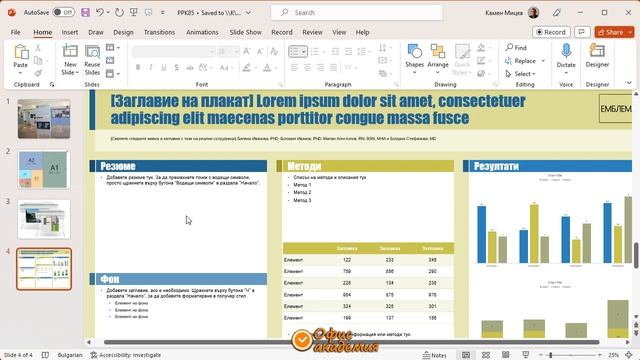Open Reuse Slides pane

pyautogui.click(x=92, y=60)
